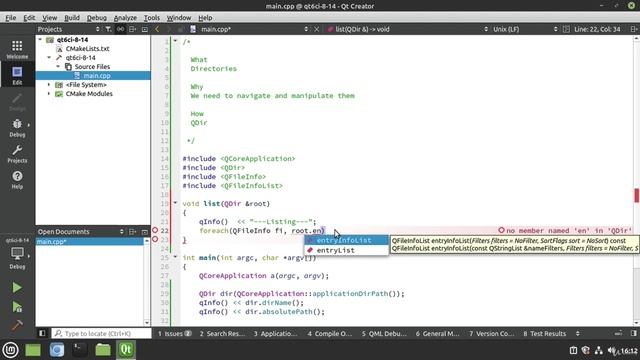Viewport: 640px width, 360px height.
Task: Click the locator search field
Action: (101, 333)
